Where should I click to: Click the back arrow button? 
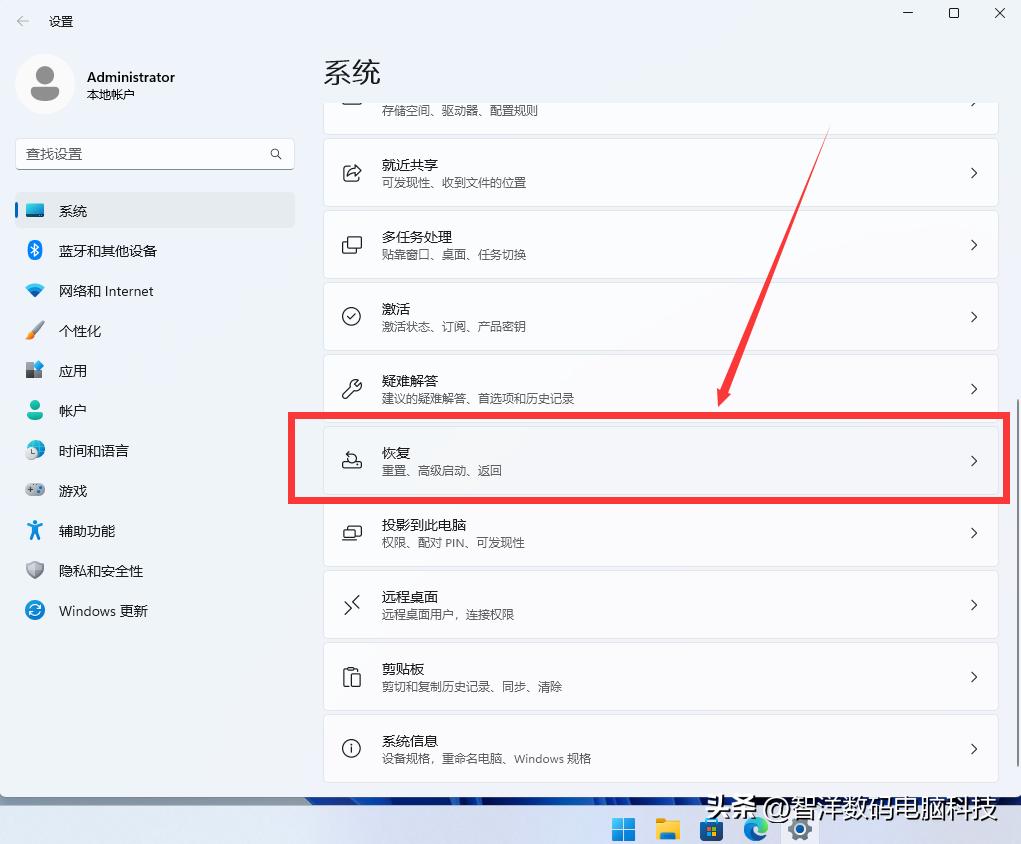tap(22, 20)
